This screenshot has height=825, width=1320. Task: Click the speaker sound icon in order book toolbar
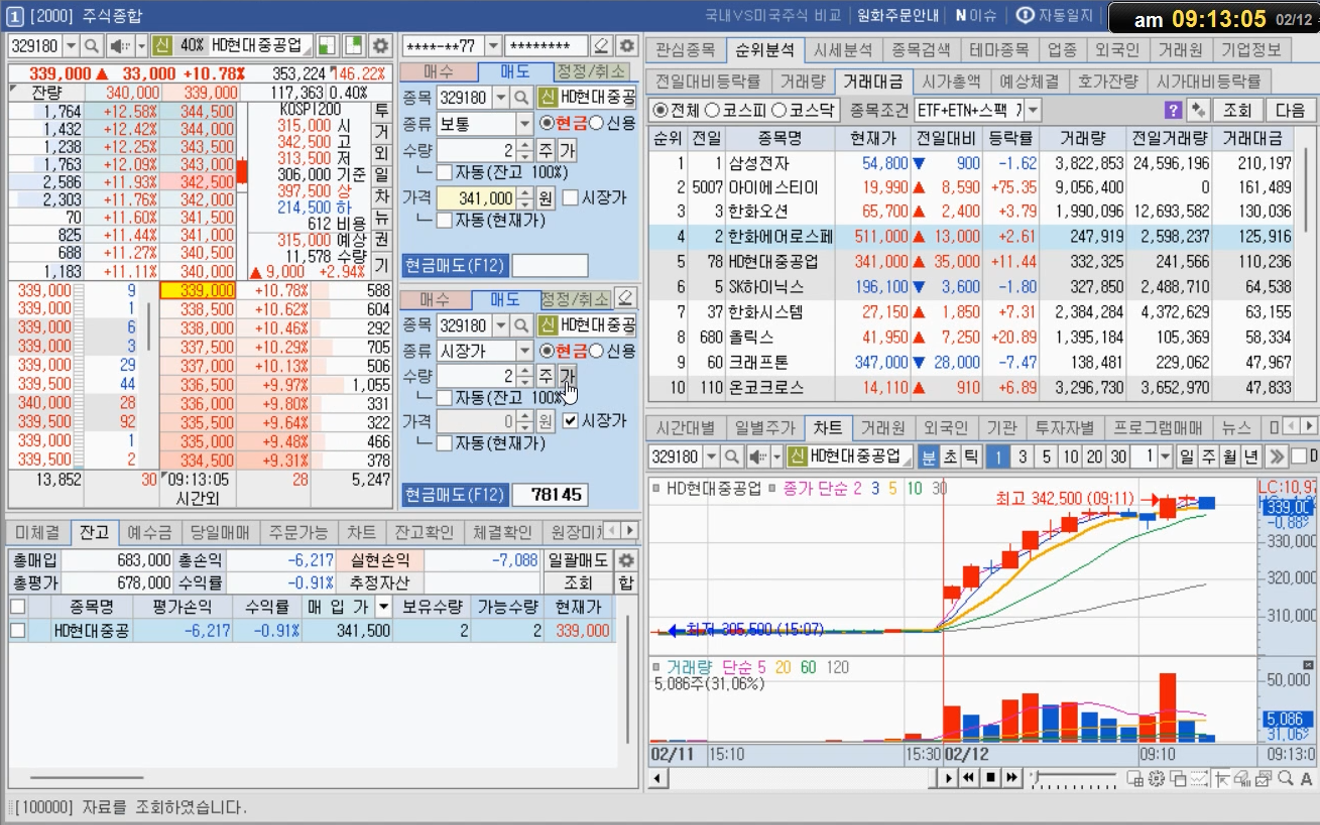click(x=119, y=46)
